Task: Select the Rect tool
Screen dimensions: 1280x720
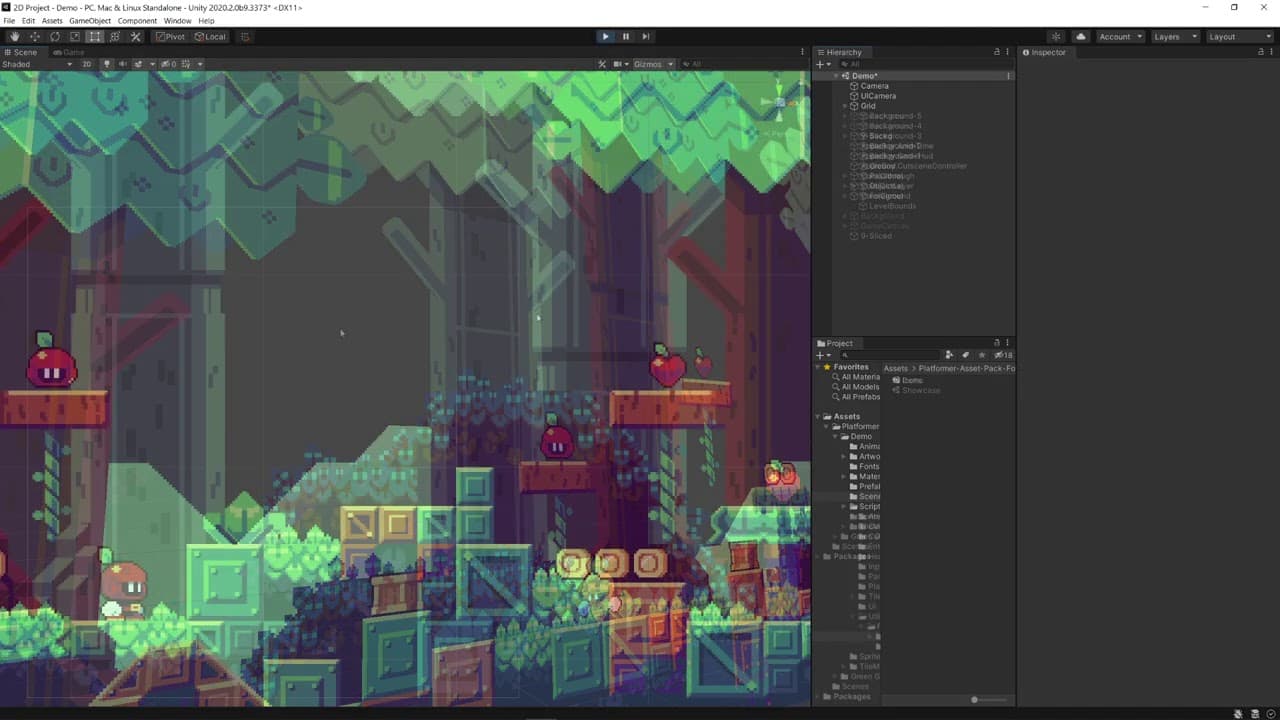Action: (94, 36)
